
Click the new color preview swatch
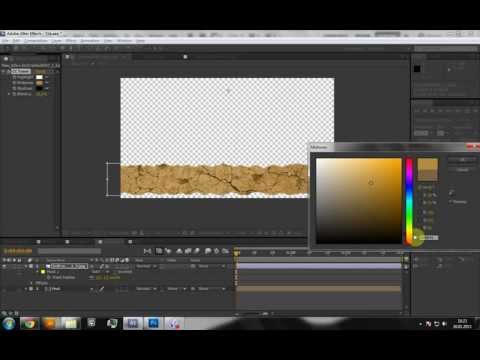point(427,164)
